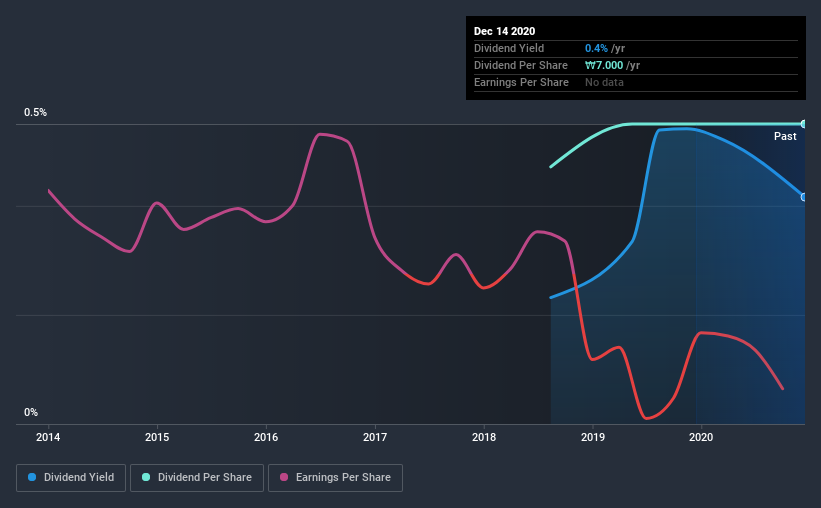
Task: Select the 2016 x-axis label
Action: [x=266, y=437]
